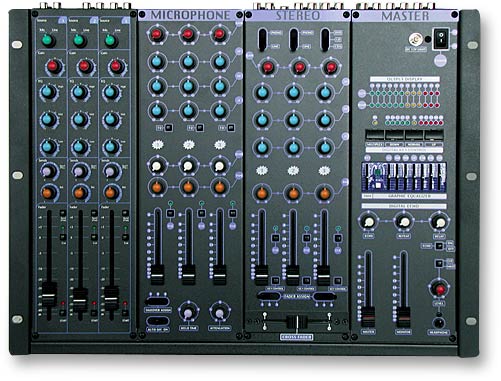The height and width of the screenshot is (381, 501).
Task: Toggle the second Stereo channel Phono/Line switch
Action: tap(294, 40)
